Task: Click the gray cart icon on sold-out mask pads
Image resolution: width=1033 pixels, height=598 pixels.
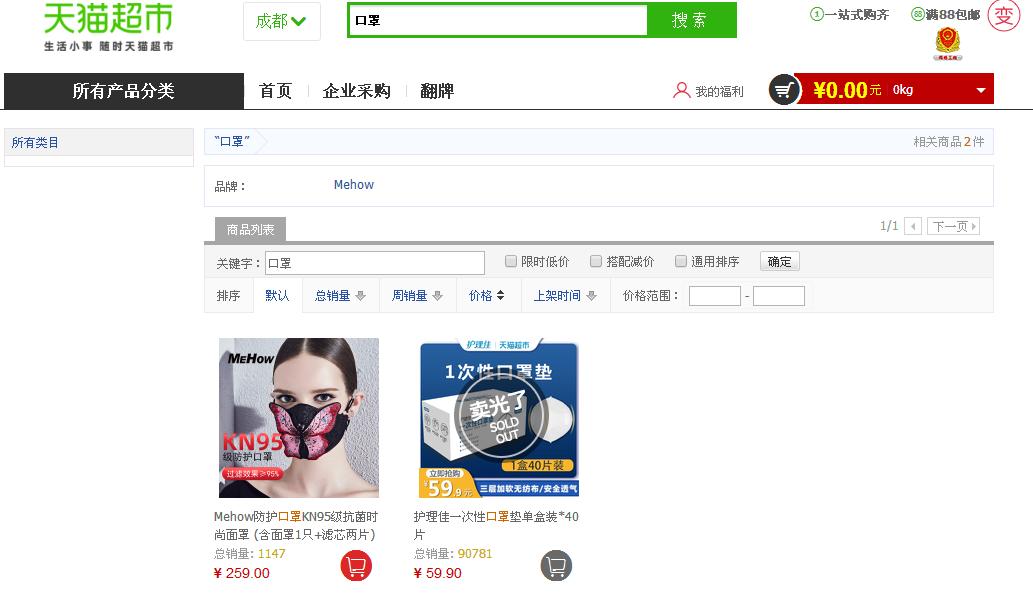Action: (x=556, y=565)
